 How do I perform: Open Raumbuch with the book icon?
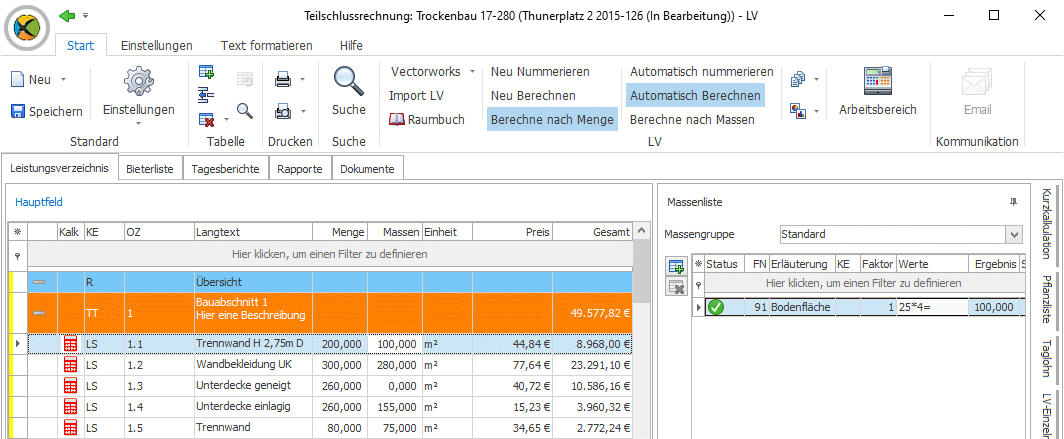(397, 119)
